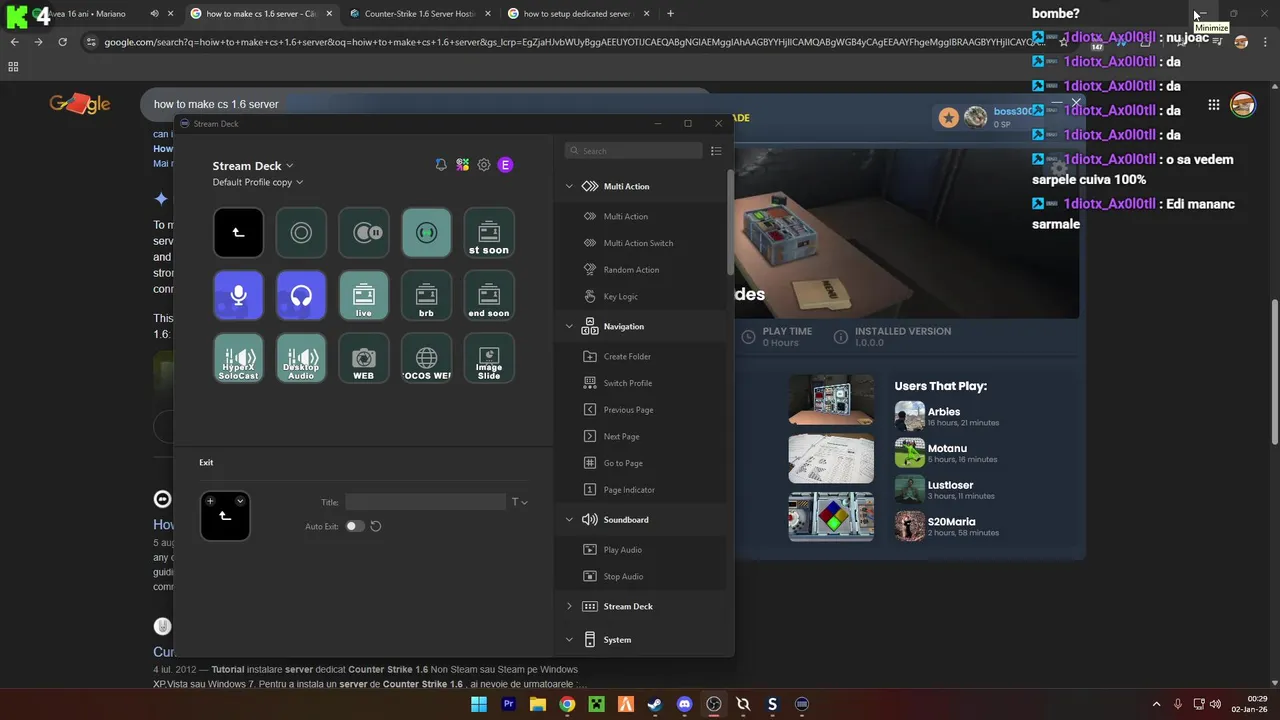This screenshot has height=720, width=1280.
Task: Click the microphone mute key
Action: [x=238, y=296]
